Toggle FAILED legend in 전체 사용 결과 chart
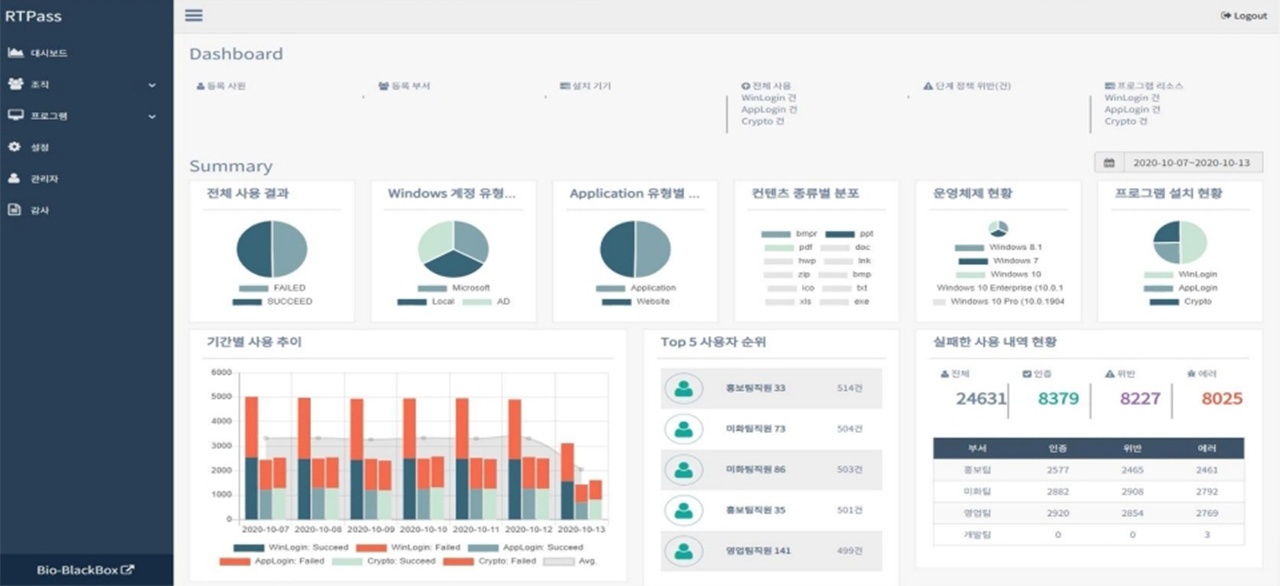 (272, 288)
